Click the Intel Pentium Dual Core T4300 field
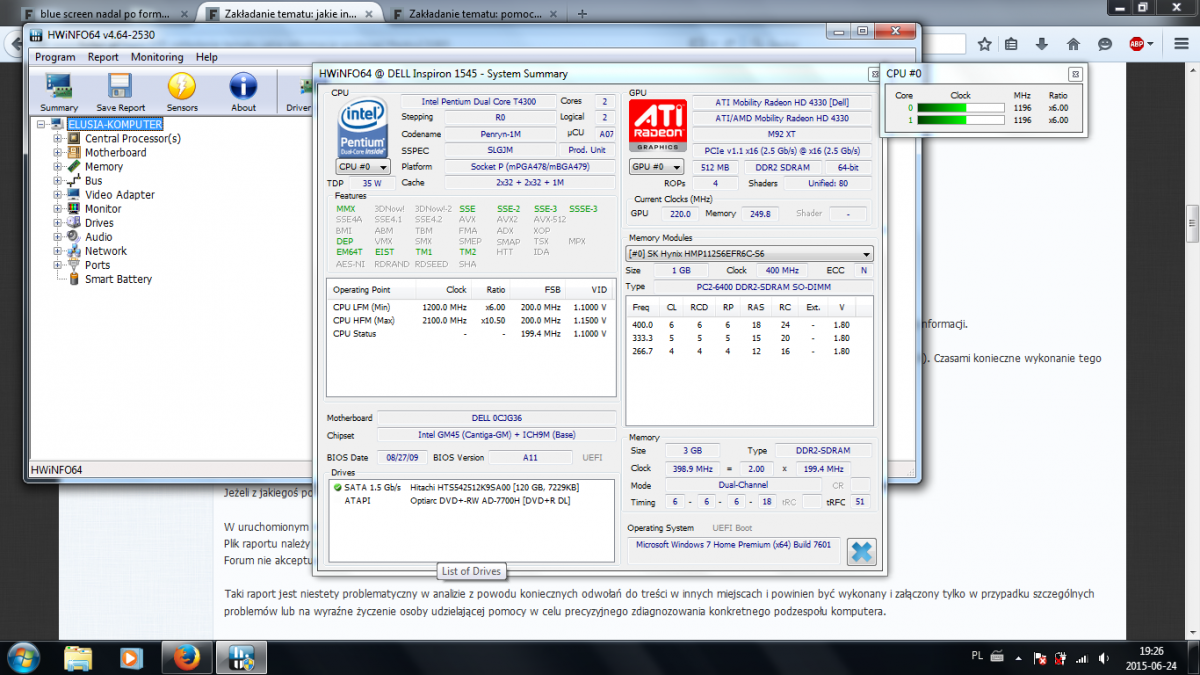 (x=478, y=101)
